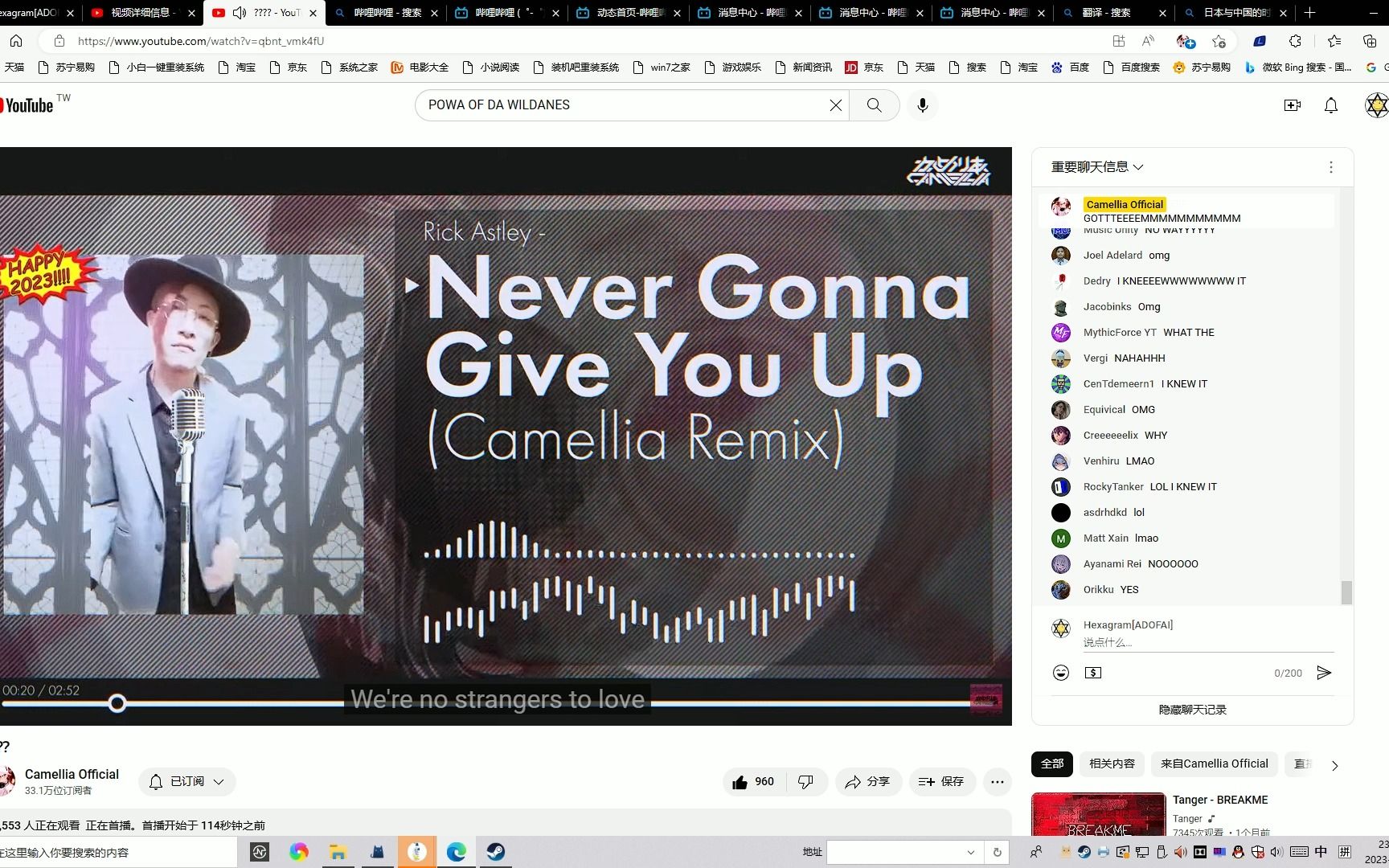
Task: Show more filter chips with the arrow
Action: tap(1335, 765)
